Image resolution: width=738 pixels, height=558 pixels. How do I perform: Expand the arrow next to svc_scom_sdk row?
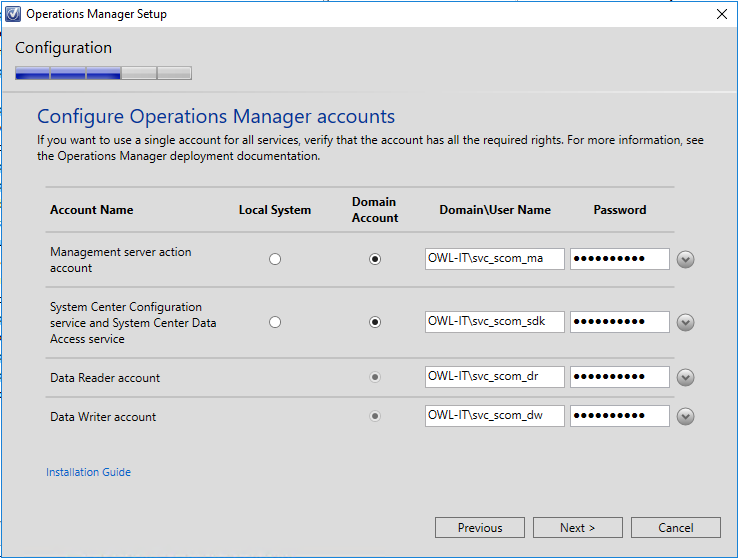click(x=685, y=322)
